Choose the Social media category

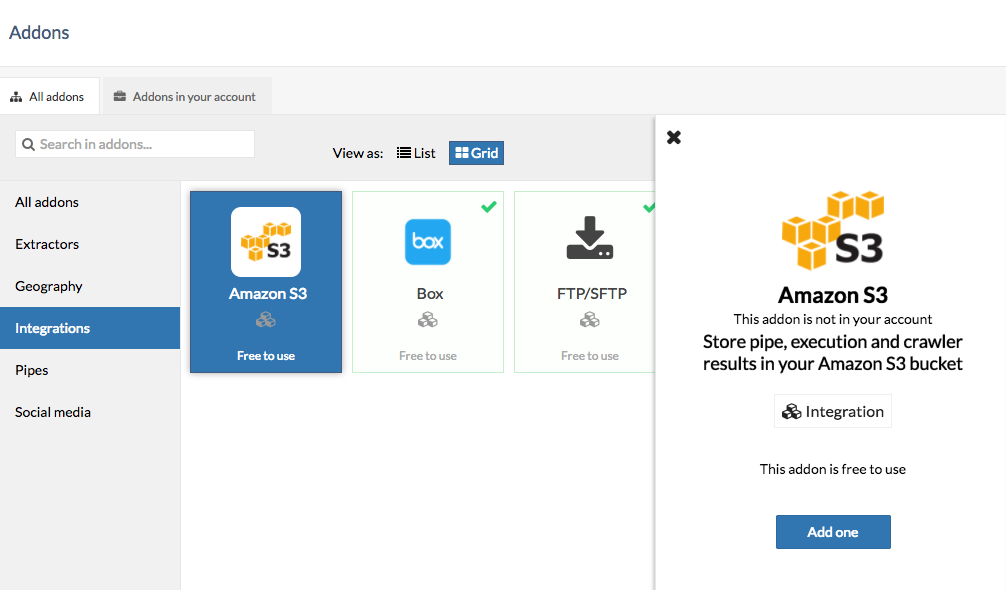pyautogui.click(x=52, y=411)
